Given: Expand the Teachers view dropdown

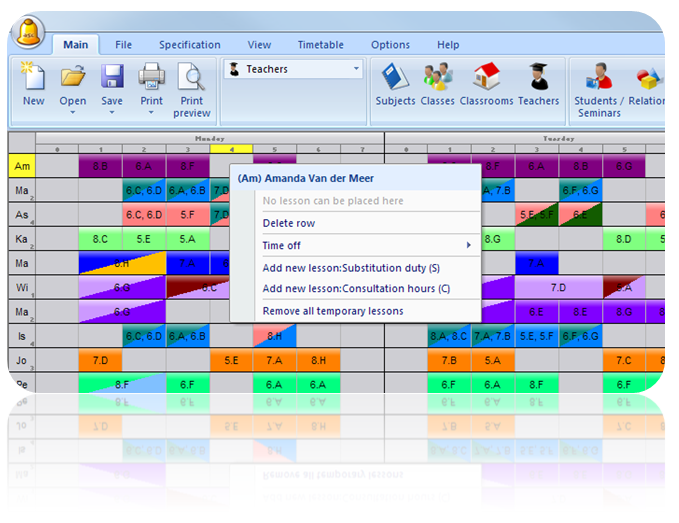Looking at the screenshot, I should [x=357, y=69].
